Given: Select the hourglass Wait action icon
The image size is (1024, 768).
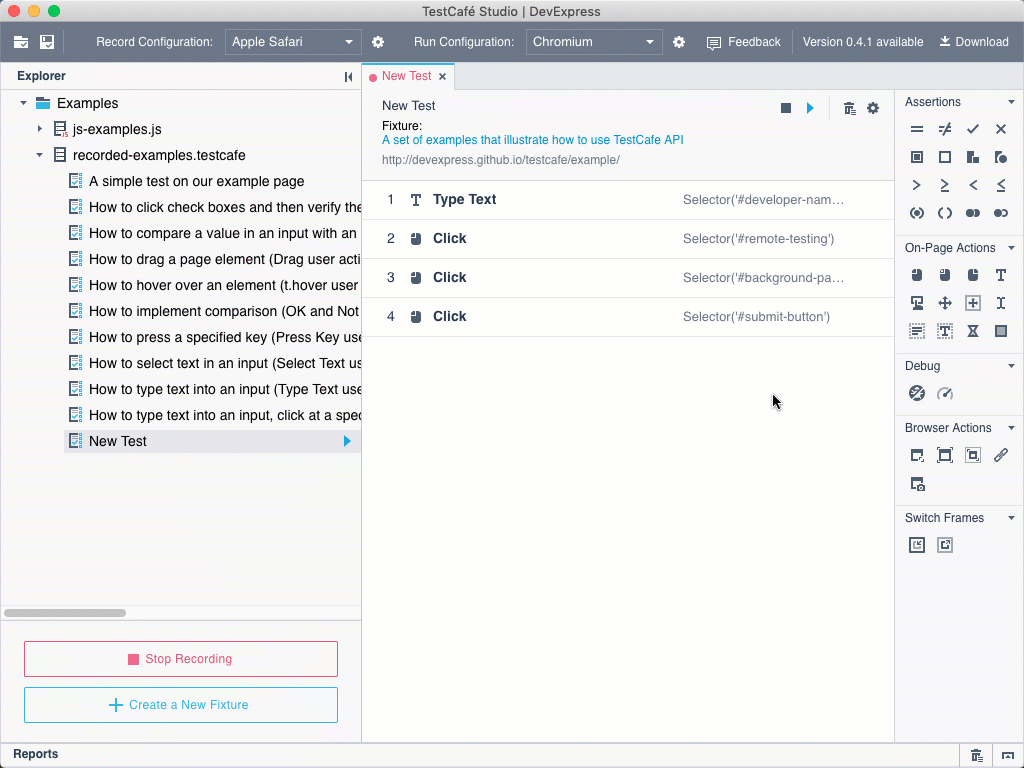Looking at the screenshot, I should [x=973, y=331].
